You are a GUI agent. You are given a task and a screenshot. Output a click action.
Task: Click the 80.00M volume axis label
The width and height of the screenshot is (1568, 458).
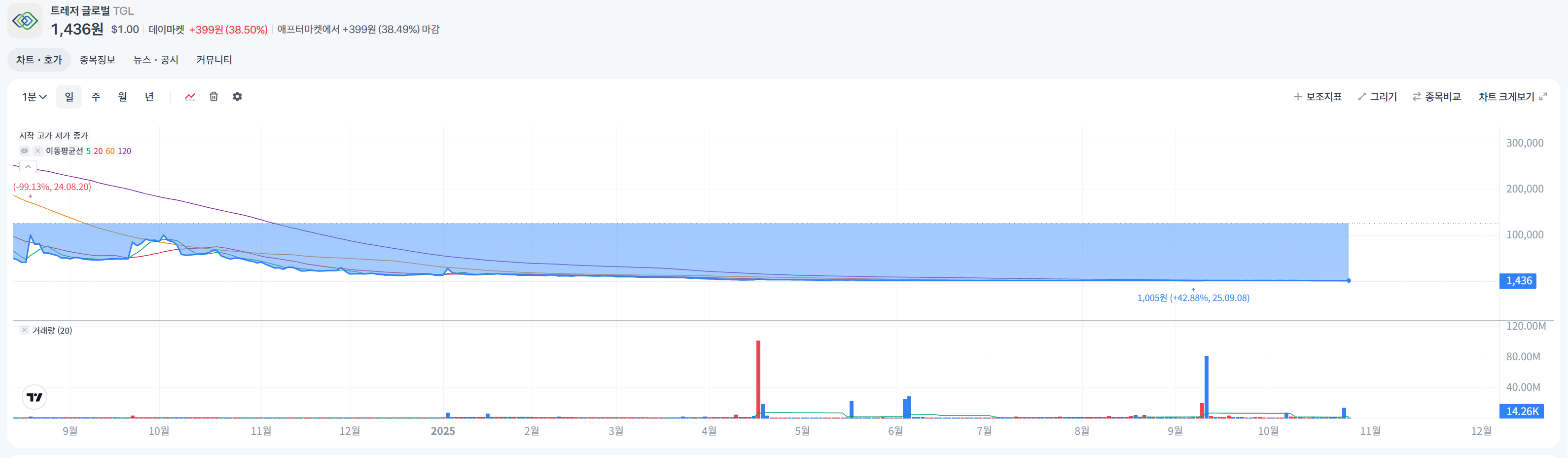tap(1523, 356)
